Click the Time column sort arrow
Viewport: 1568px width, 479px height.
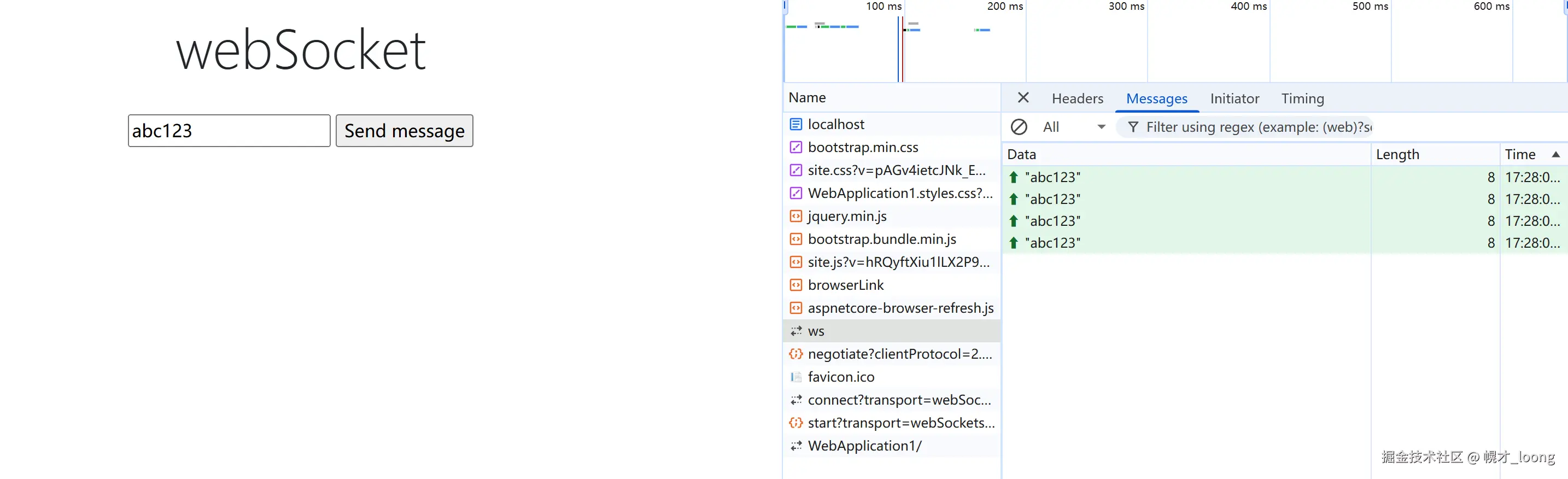(x=1556, y=155)
